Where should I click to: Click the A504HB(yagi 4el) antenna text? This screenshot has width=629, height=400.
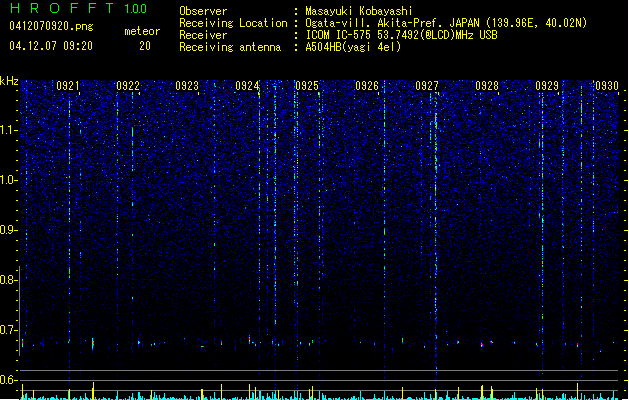[x=353, y=47]
